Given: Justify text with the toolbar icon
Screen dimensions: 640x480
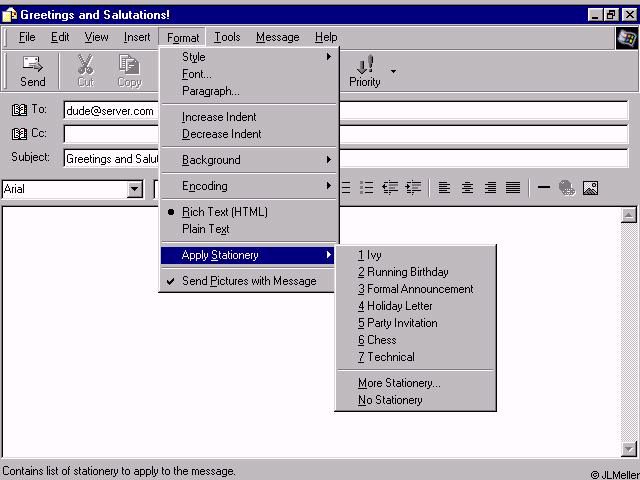Looking at the screenshot, I should tap(513, 188).
